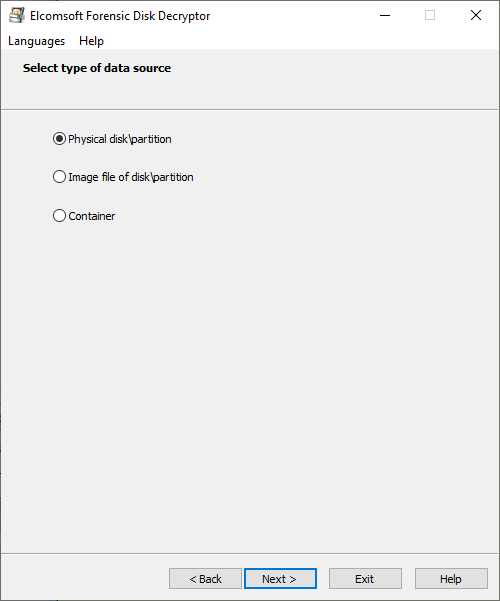
Task: Click the 'Elcomsoft Forensic Disk Decryptor' title text
Action: pos(120,16)
